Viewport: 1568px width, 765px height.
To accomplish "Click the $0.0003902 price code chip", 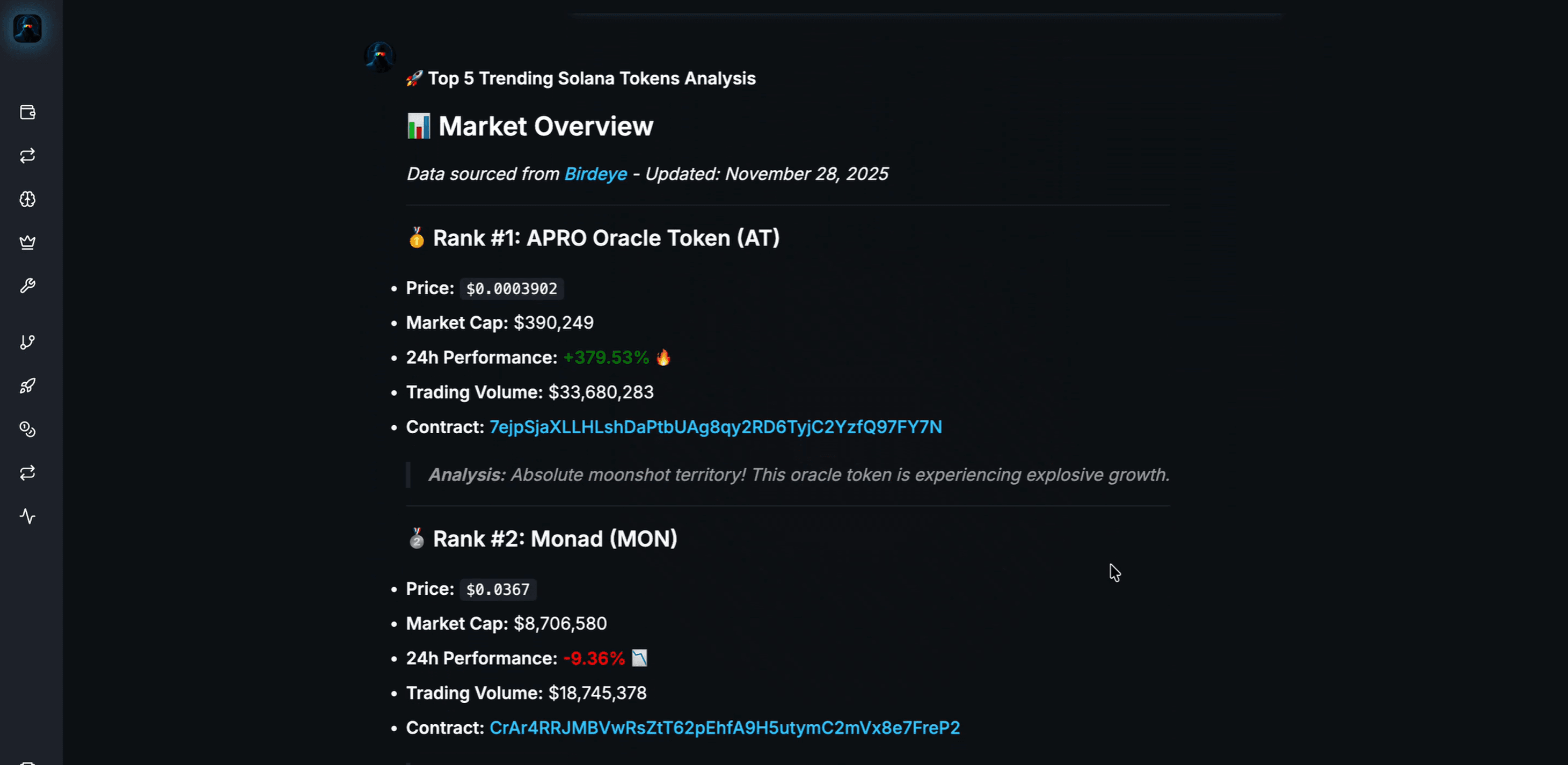I will click(x=511, y=288).
